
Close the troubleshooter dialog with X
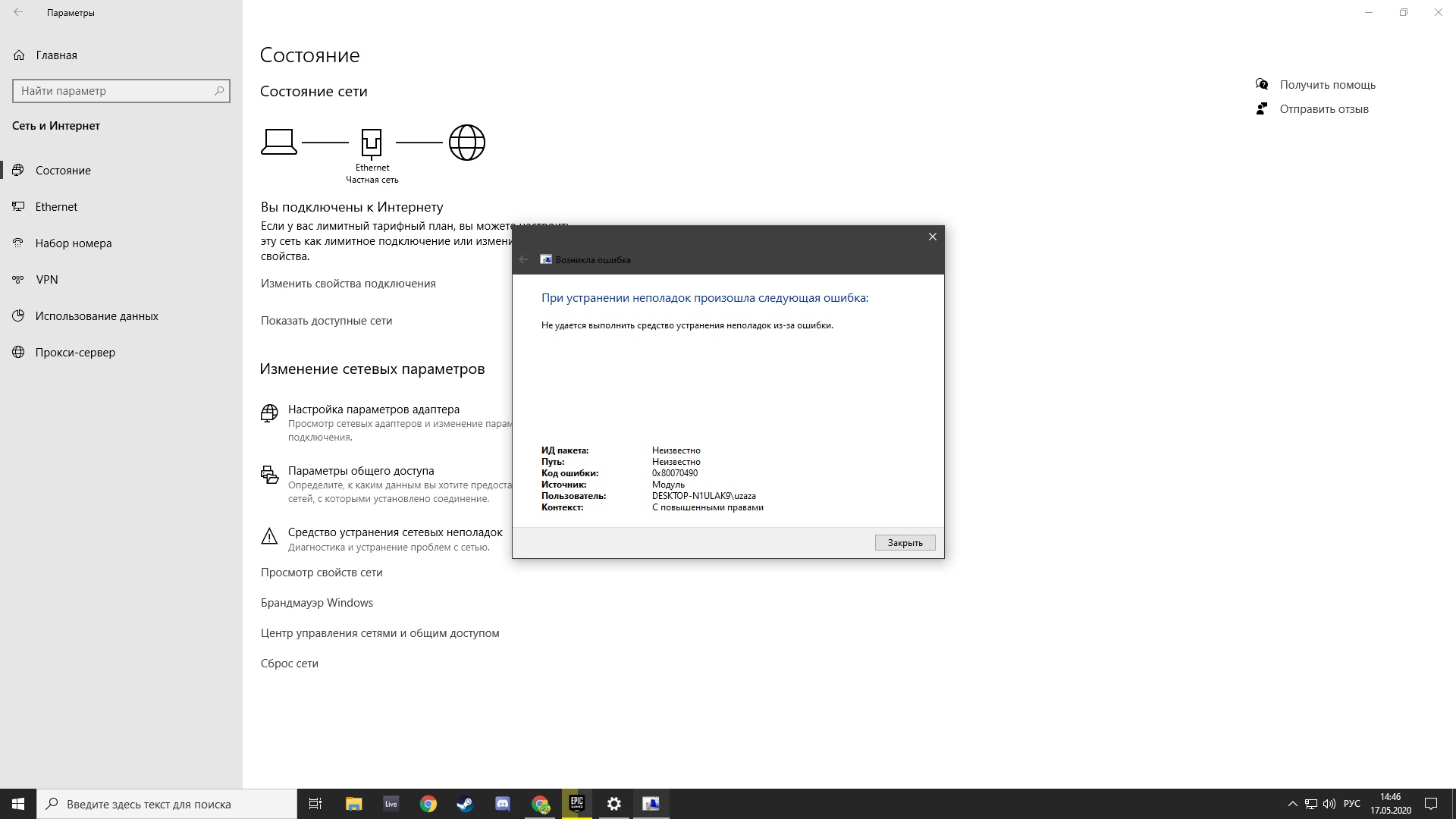933,237
